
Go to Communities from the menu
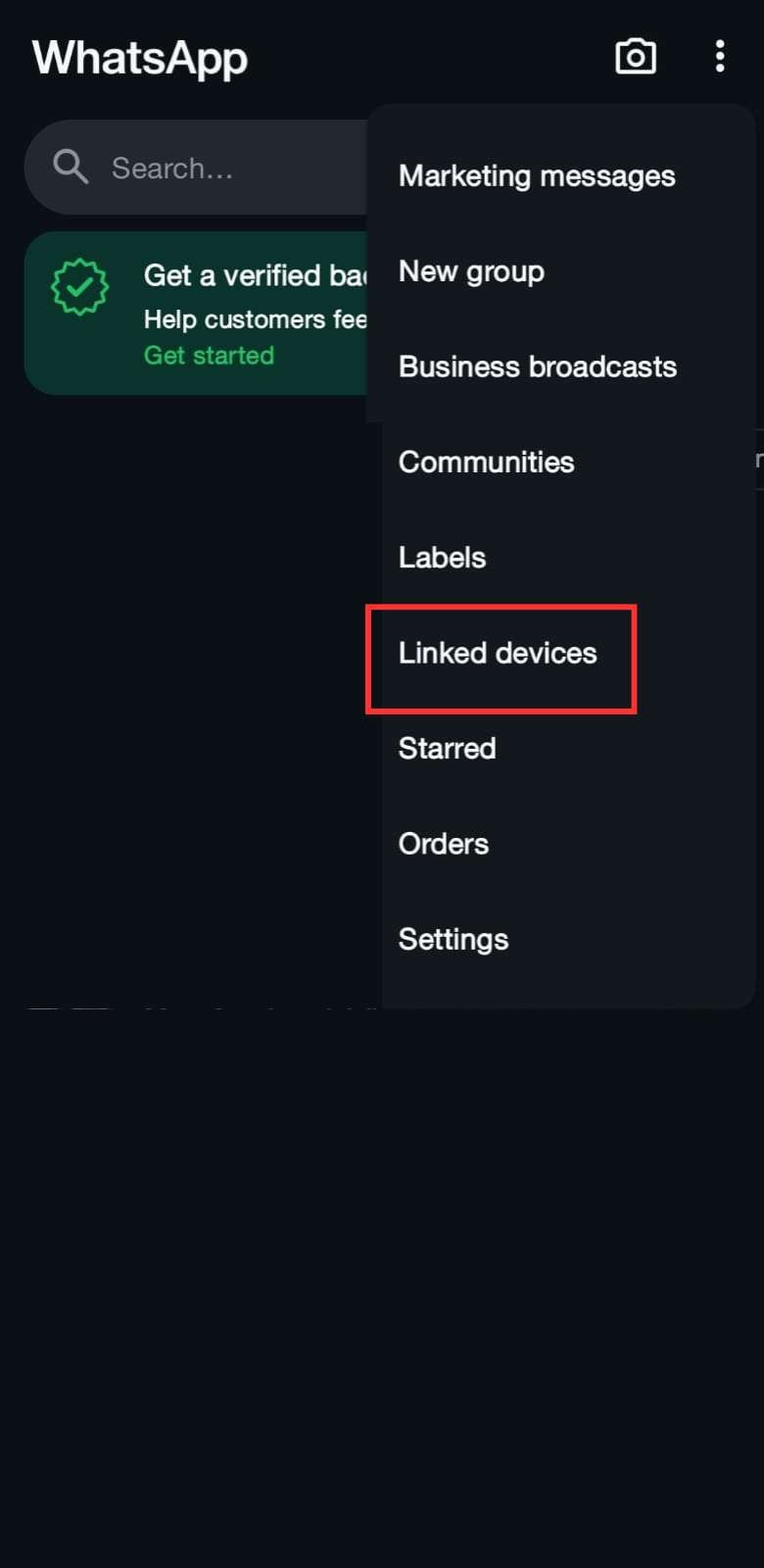point(487,462)
